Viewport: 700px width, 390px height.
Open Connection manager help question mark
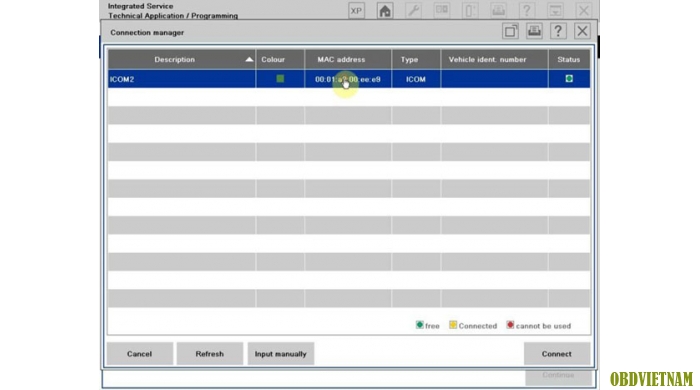[558, 31]
